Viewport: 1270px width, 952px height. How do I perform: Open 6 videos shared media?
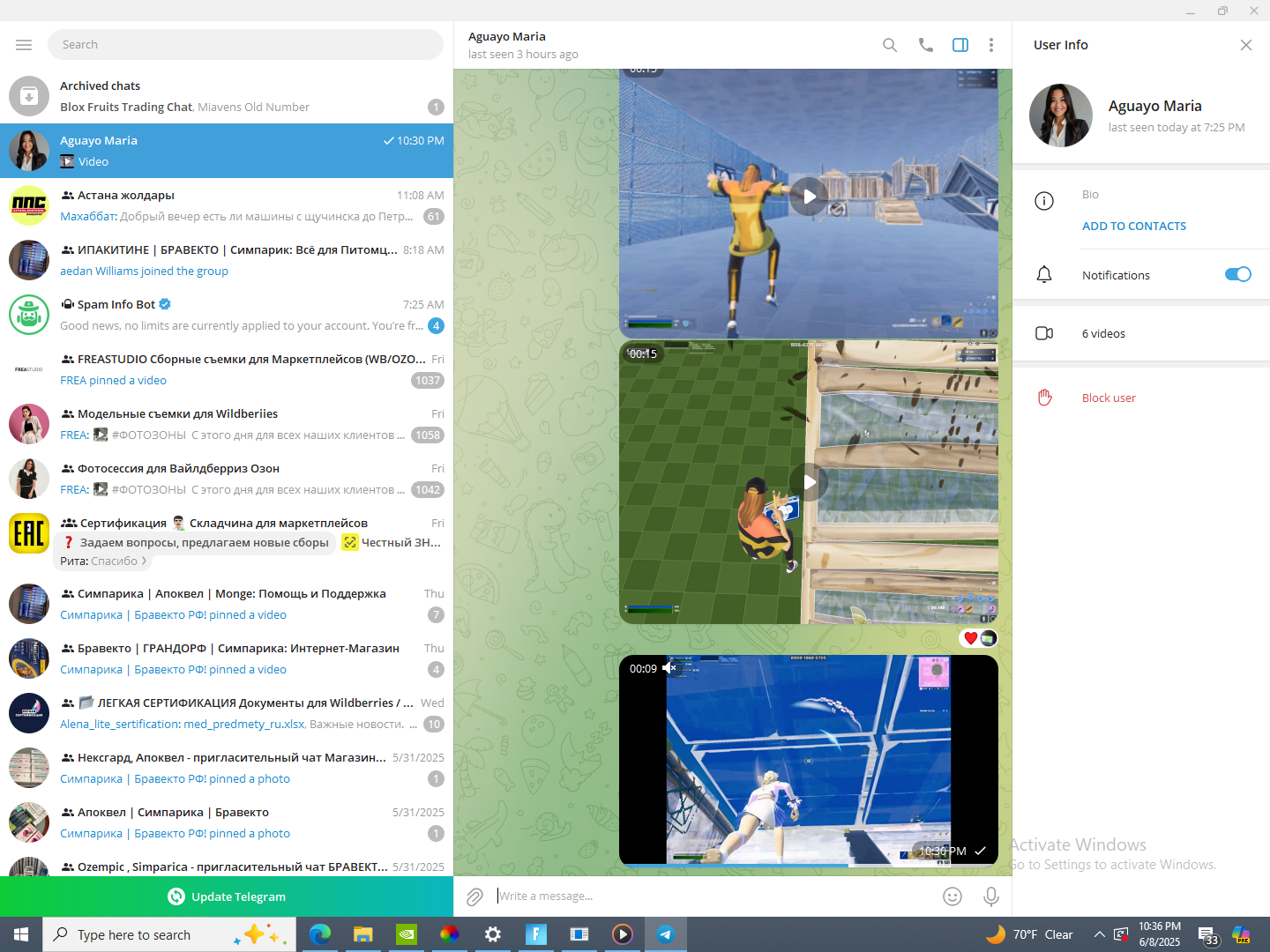[1141, 333]
